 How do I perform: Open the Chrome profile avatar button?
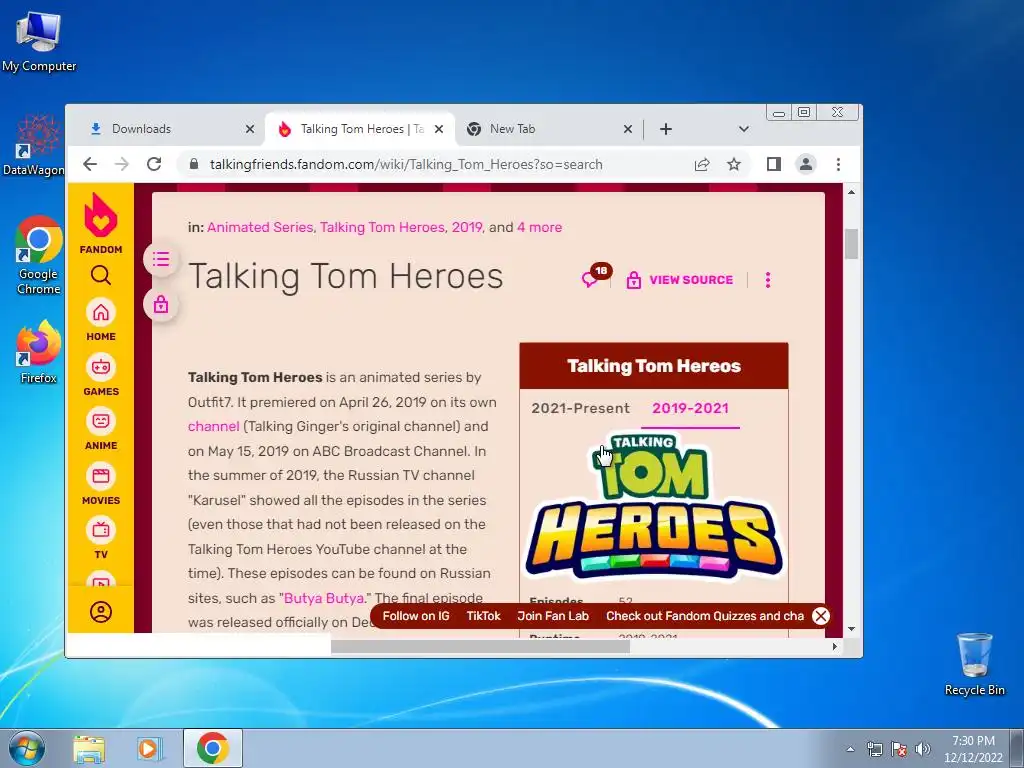(806, 164)
